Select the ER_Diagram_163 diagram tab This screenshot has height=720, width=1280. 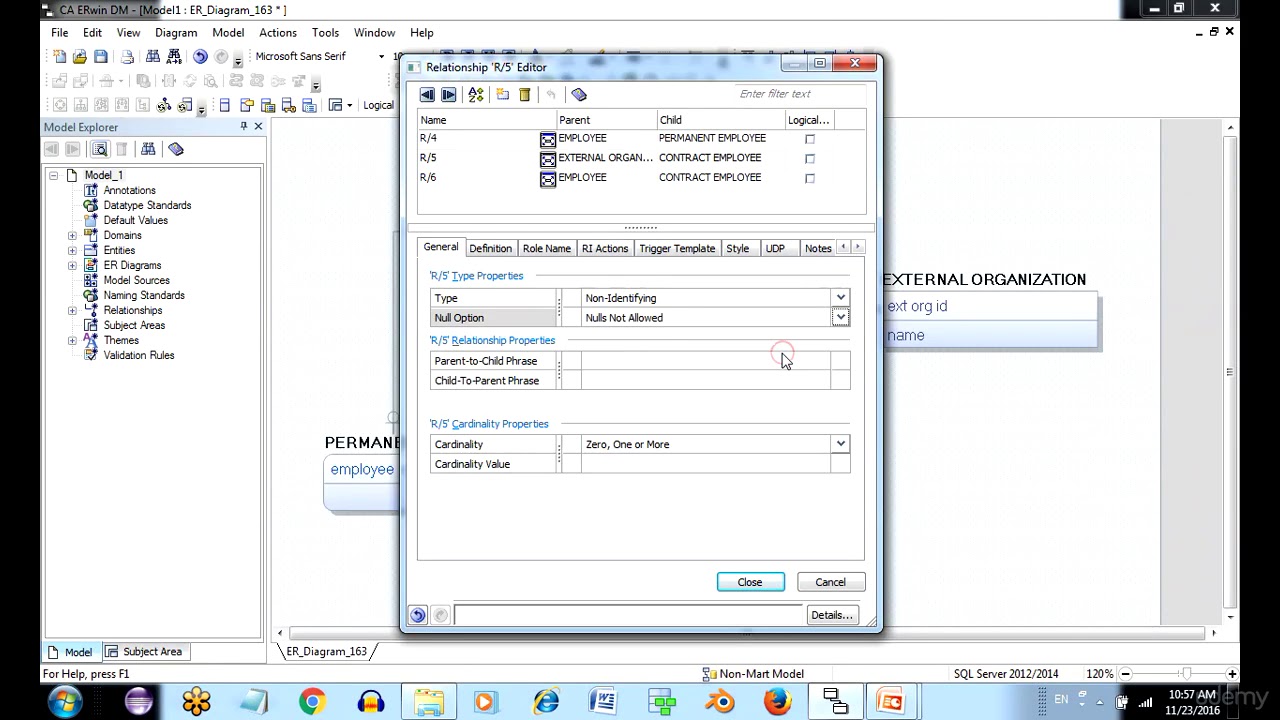pos(327,652)
